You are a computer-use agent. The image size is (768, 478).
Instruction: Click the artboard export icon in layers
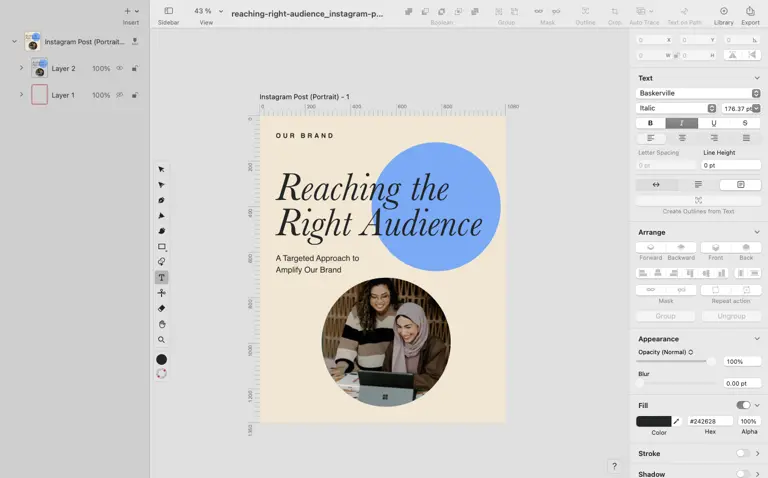pyautogui.click(x=135, y=42)
